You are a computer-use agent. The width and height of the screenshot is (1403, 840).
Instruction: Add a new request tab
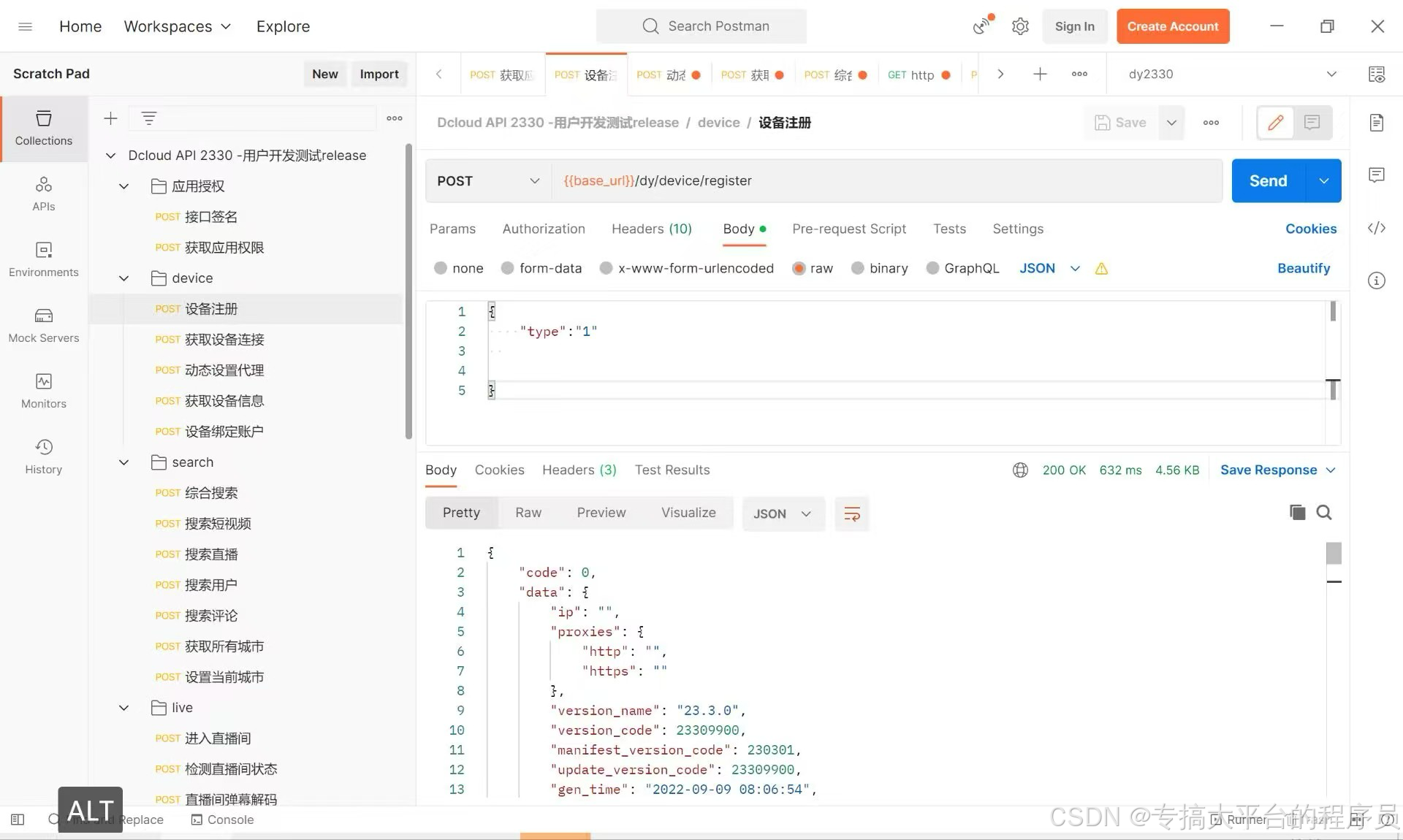click(1040, 74)
